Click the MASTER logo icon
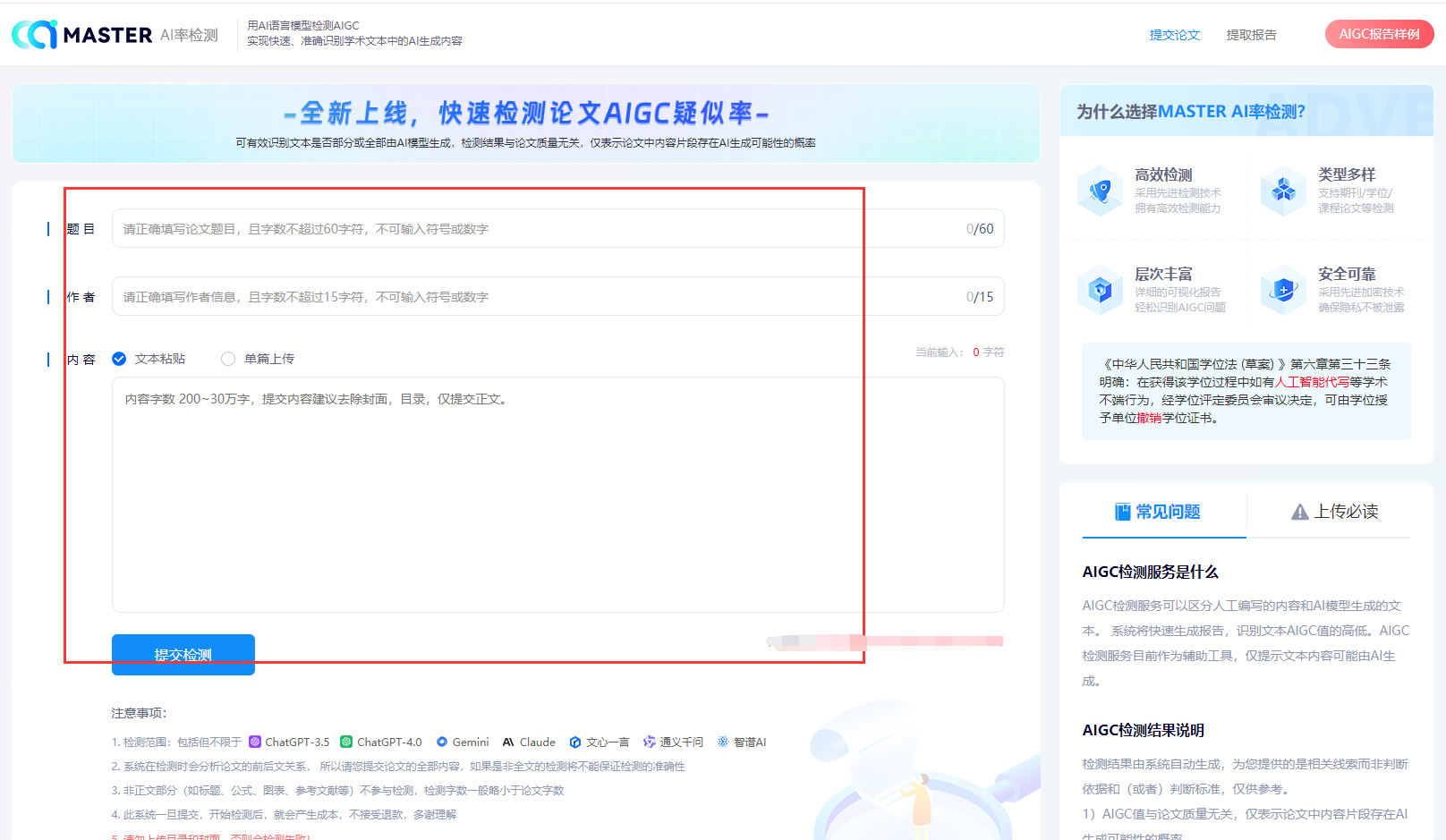Viewport: 1446px width, 840px height. (x=35, y=34)
